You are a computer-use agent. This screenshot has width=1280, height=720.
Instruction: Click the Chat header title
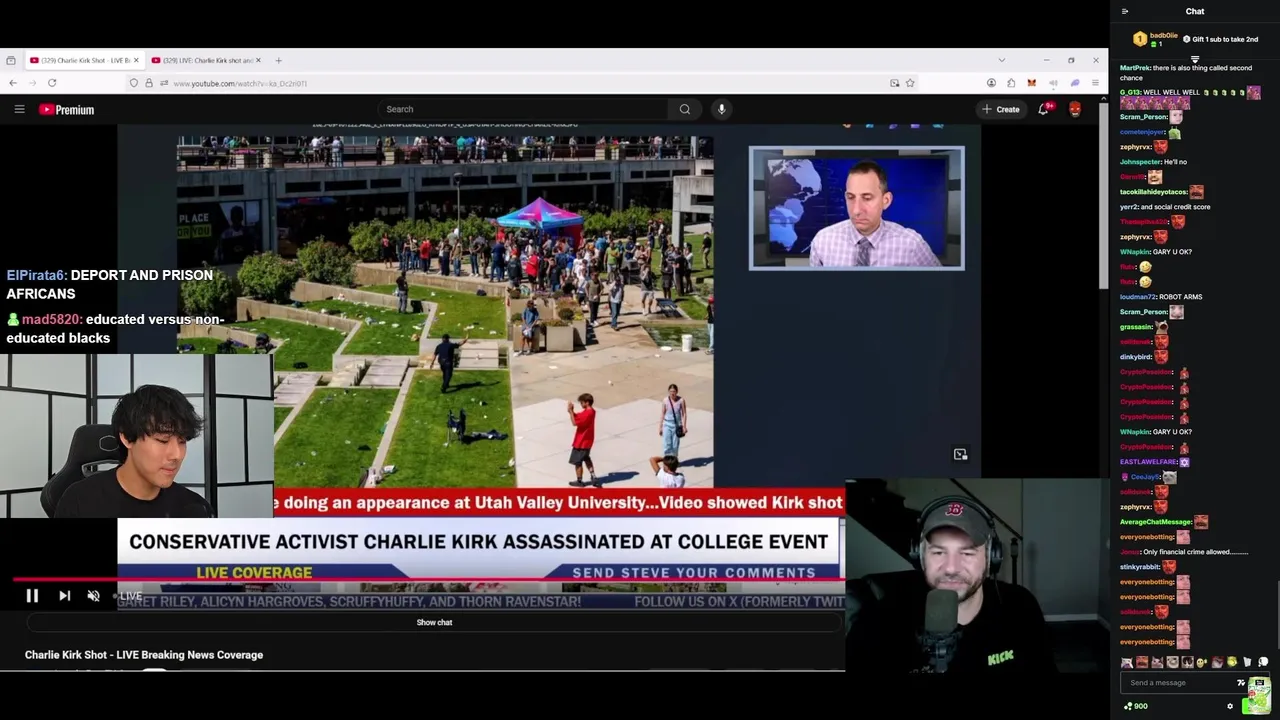[1195, 11]
